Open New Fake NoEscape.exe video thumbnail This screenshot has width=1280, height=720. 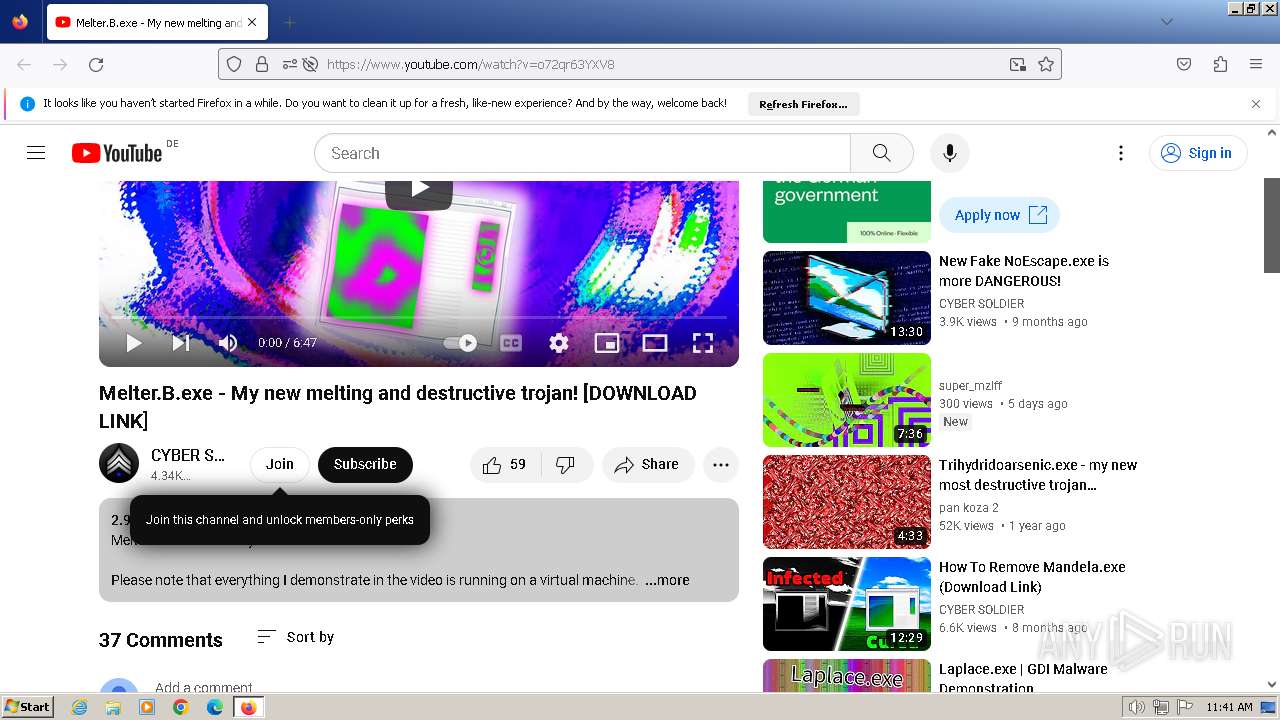(847, 298)
